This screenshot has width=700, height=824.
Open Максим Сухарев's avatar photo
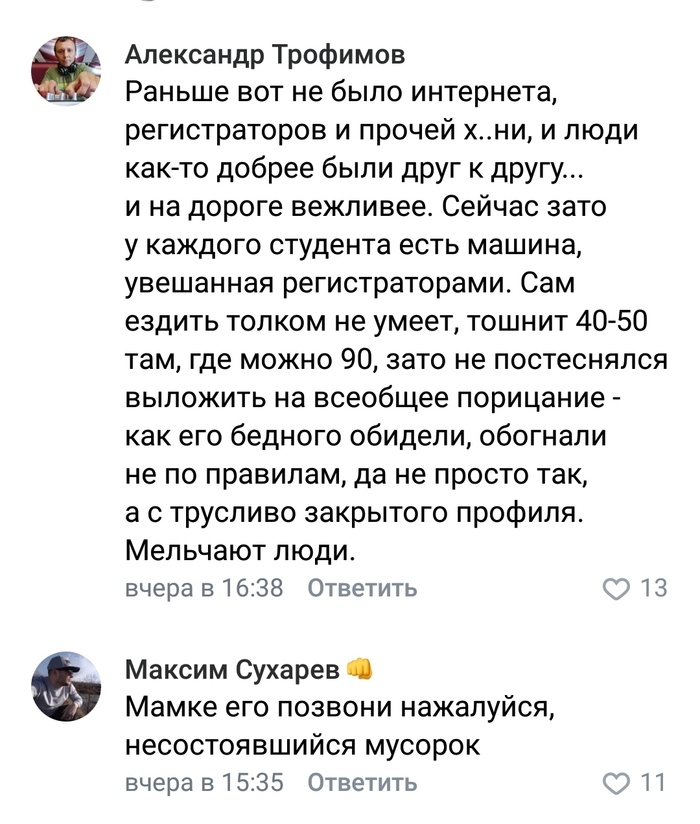click(x=67, y=686)
